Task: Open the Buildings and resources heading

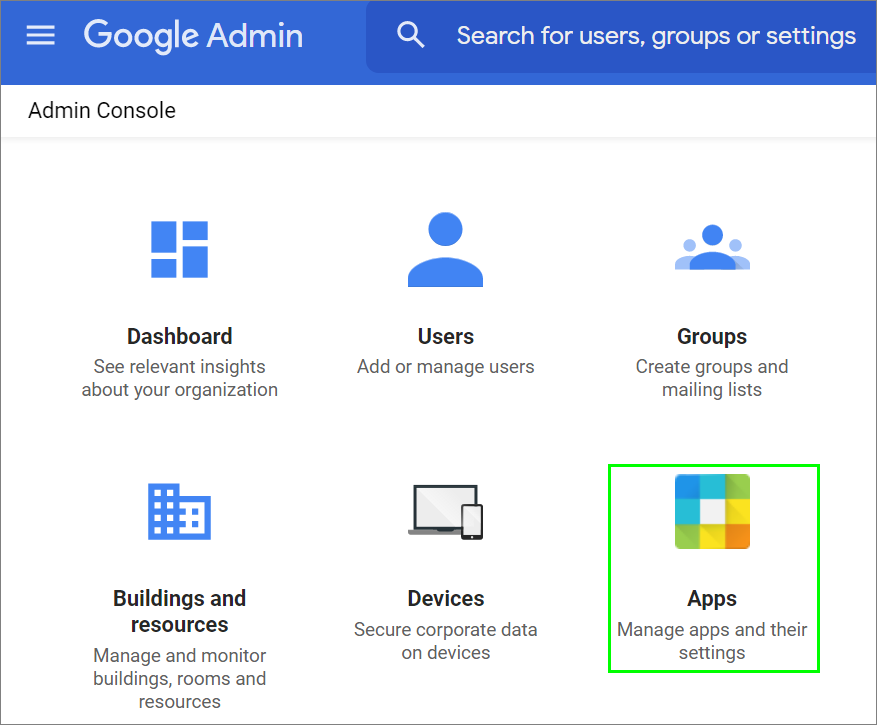Action: tap(180, 611)
